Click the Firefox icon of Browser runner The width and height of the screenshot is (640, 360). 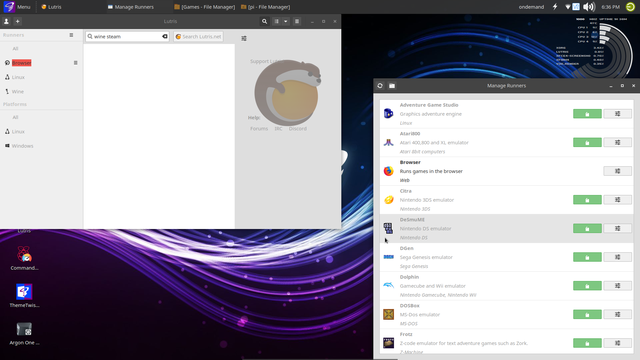point(389,171)
